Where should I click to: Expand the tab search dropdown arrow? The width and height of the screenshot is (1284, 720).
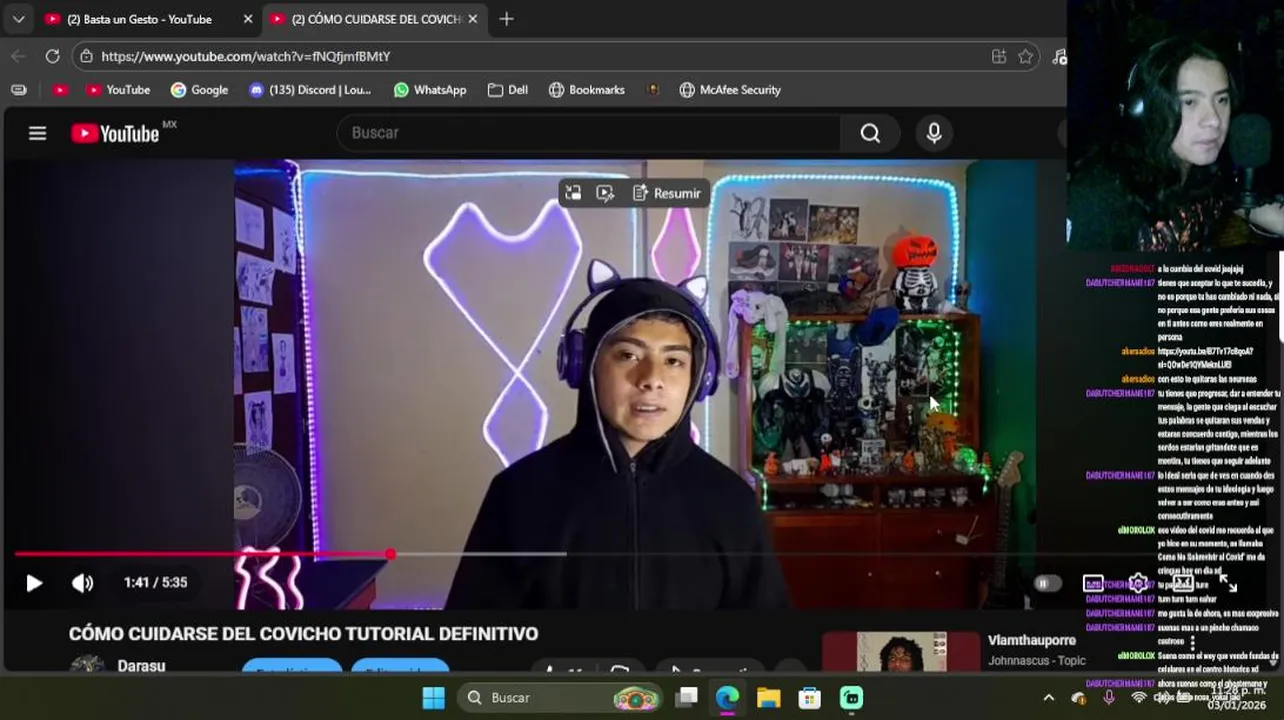coord(18,19)
